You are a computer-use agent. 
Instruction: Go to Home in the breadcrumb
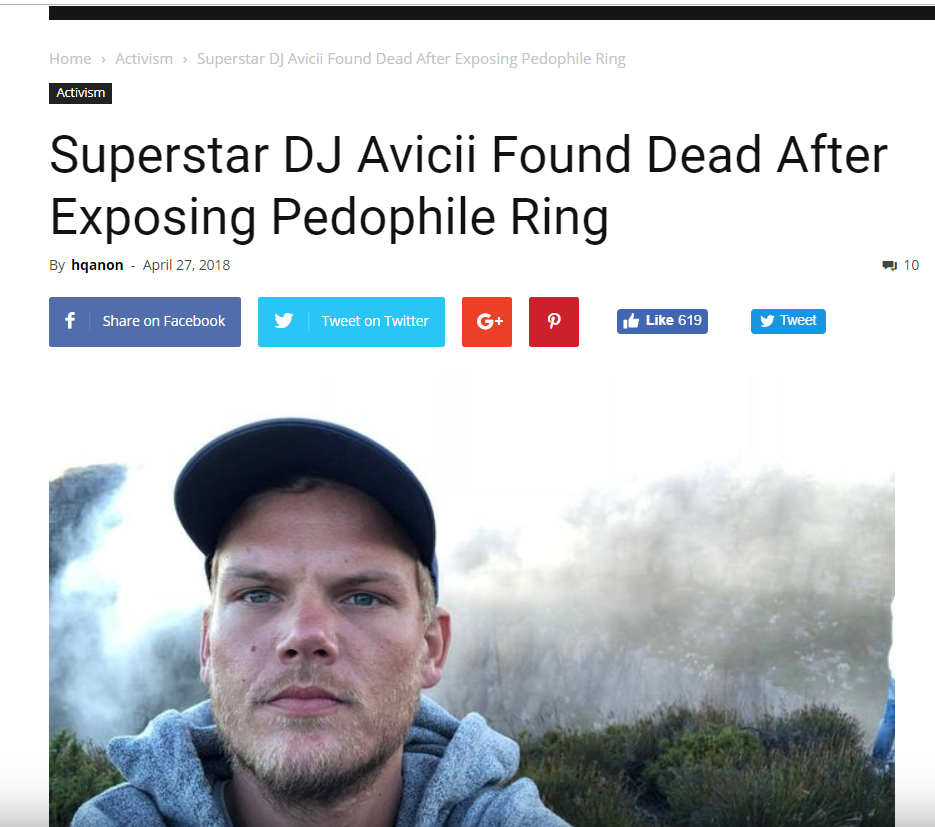[70, 59]
